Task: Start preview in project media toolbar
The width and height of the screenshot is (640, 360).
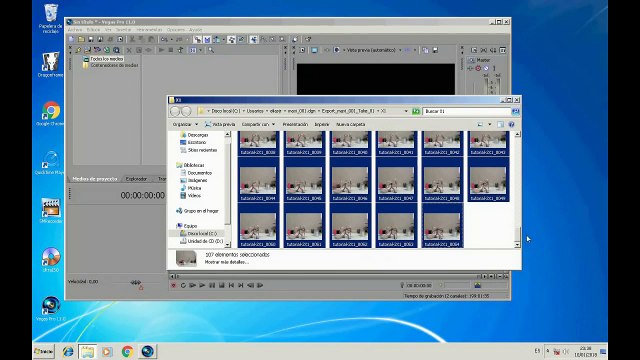Action: tap(161, 50)
